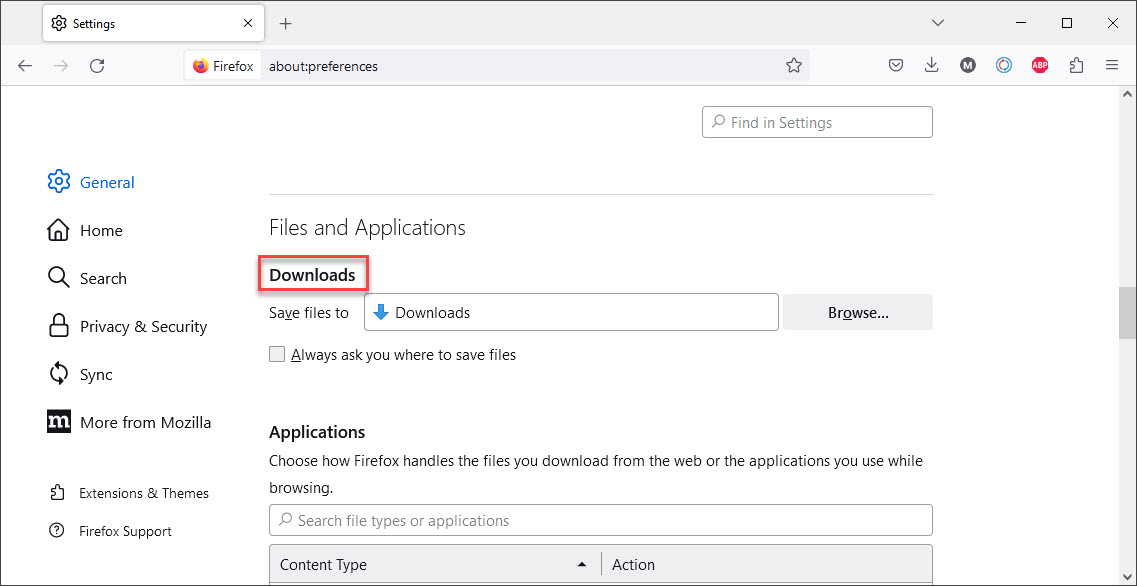Open the Extensions puzzle piece icon
Image resolution: width=1137 pixels, height=586 pixels.
pyautogui.click(x=1076, y=65)
